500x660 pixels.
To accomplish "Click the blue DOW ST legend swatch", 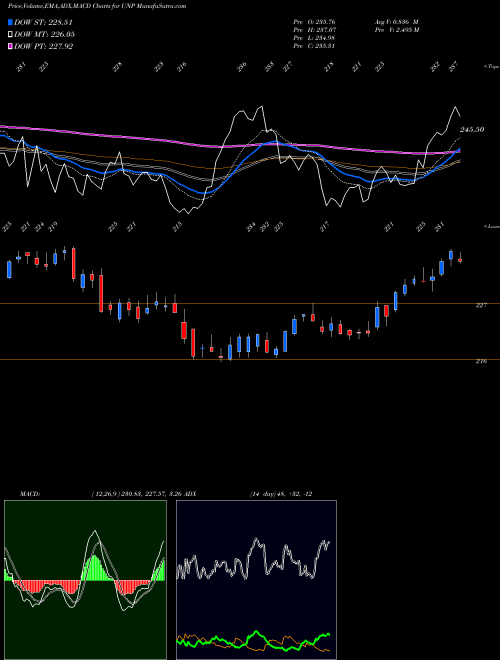I will pos(11,22).
